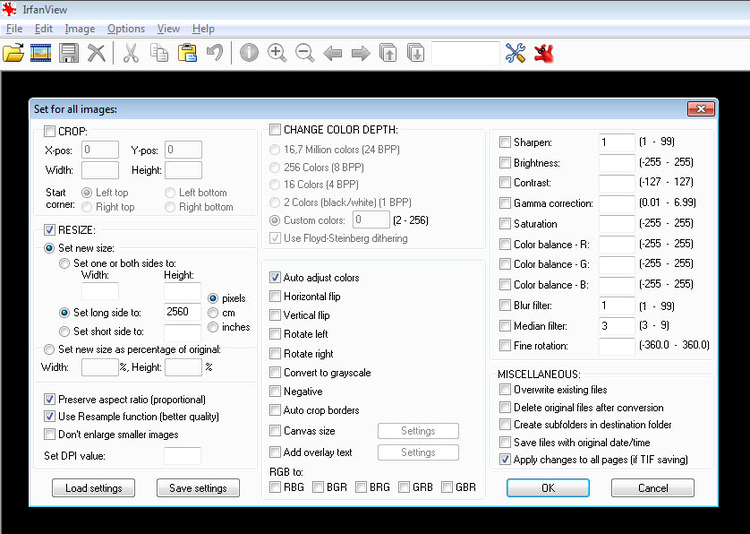
Task: Uncheck the RESIZE checkbox
Action: tap(49, 230)
